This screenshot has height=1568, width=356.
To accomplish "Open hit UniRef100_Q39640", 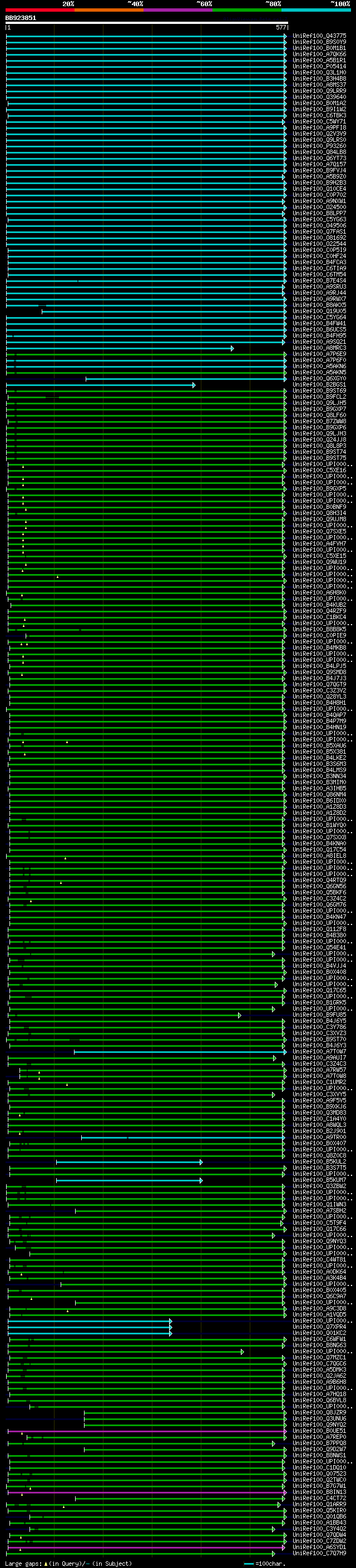I will (319, 97).
